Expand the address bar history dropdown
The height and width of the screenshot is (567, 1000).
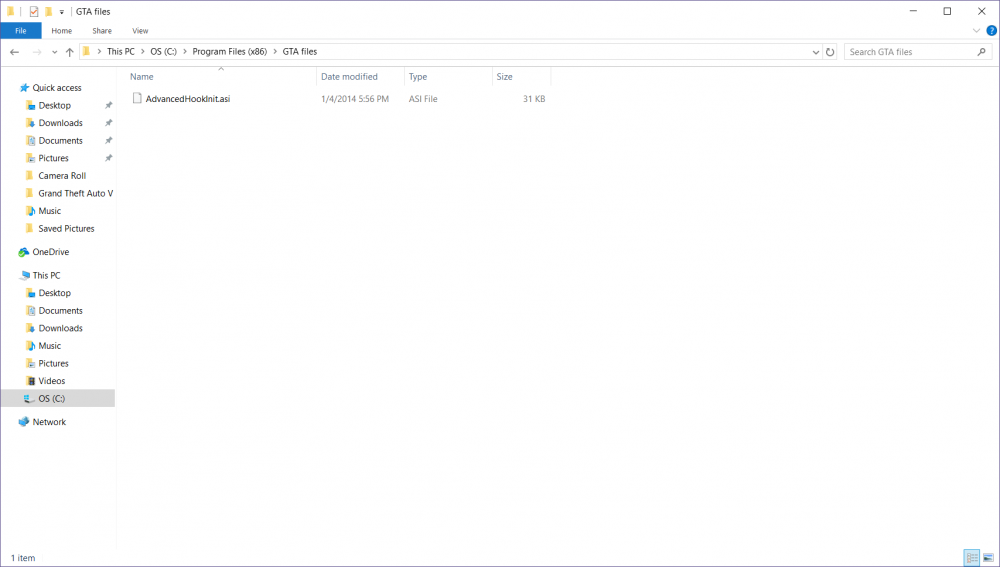(816, 52)
